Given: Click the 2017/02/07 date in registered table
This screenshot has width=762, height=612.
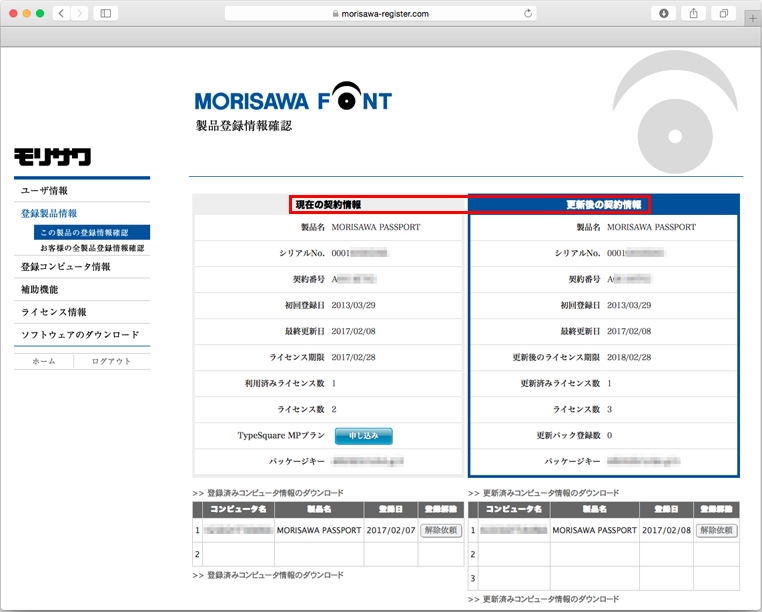Looking at the screenshot, I should click(x=391, y=530).
